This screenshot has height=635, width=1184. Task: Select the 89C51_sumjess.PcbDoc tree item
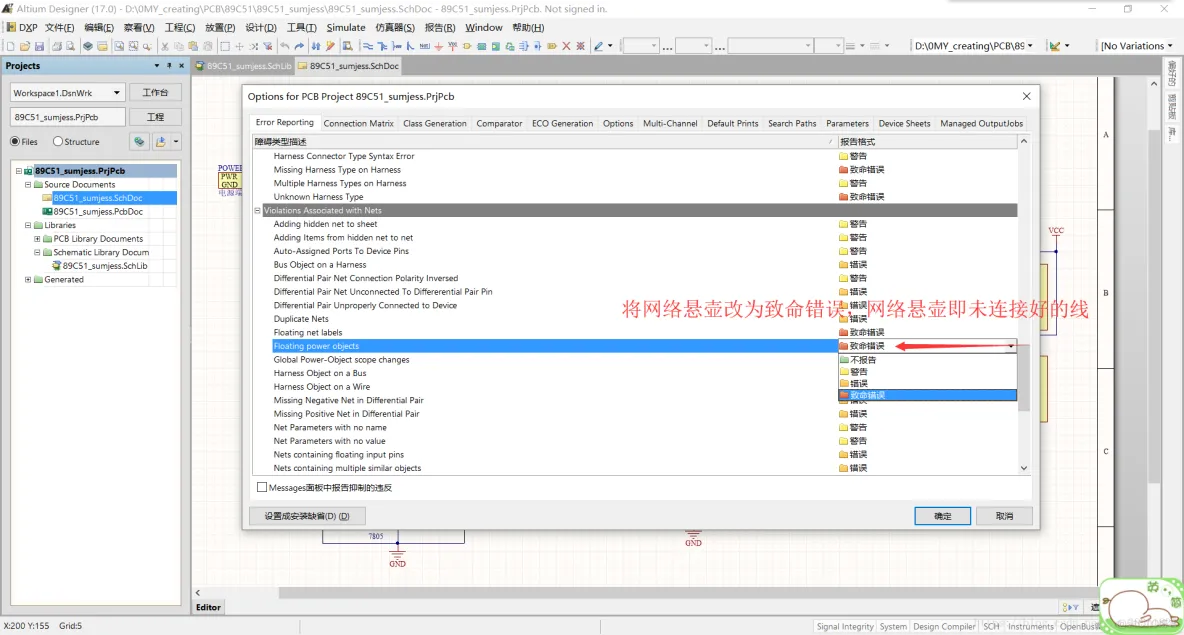(x=97, y=211)
